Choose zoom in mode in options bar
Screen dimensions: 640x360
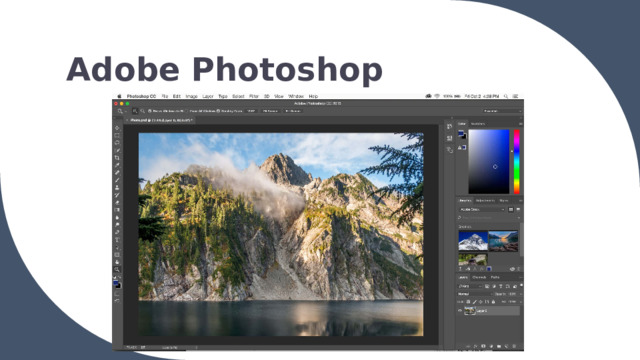coord(135,111)
